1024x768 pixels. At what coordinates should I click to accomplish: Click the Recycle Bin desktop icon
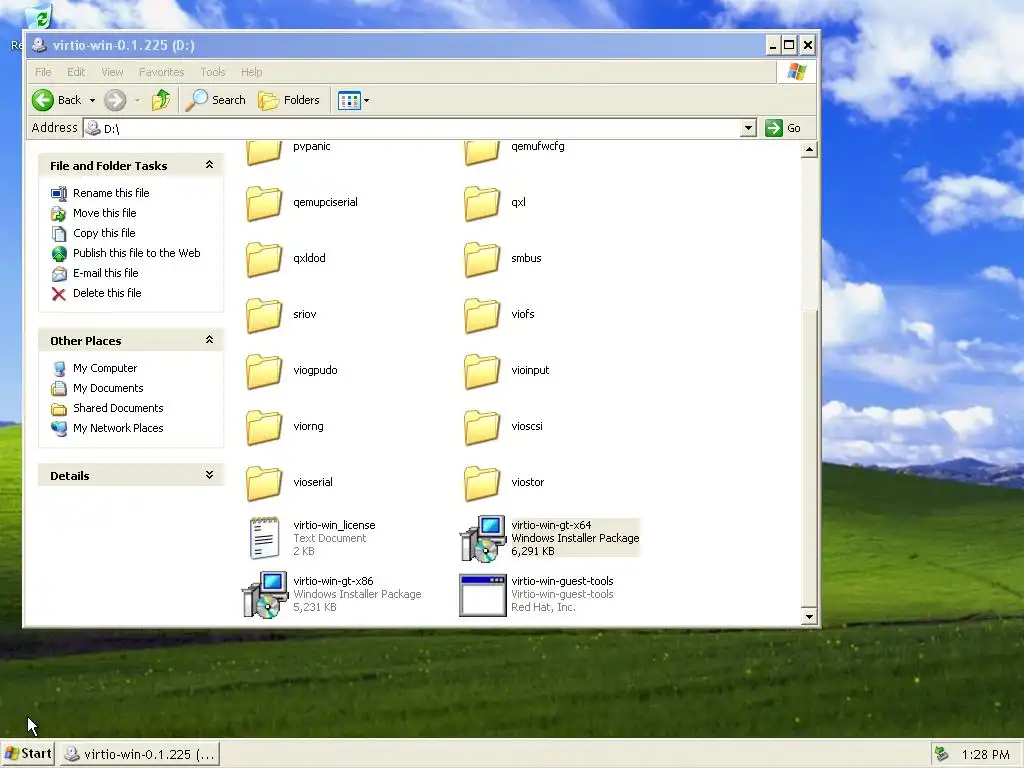39,16
